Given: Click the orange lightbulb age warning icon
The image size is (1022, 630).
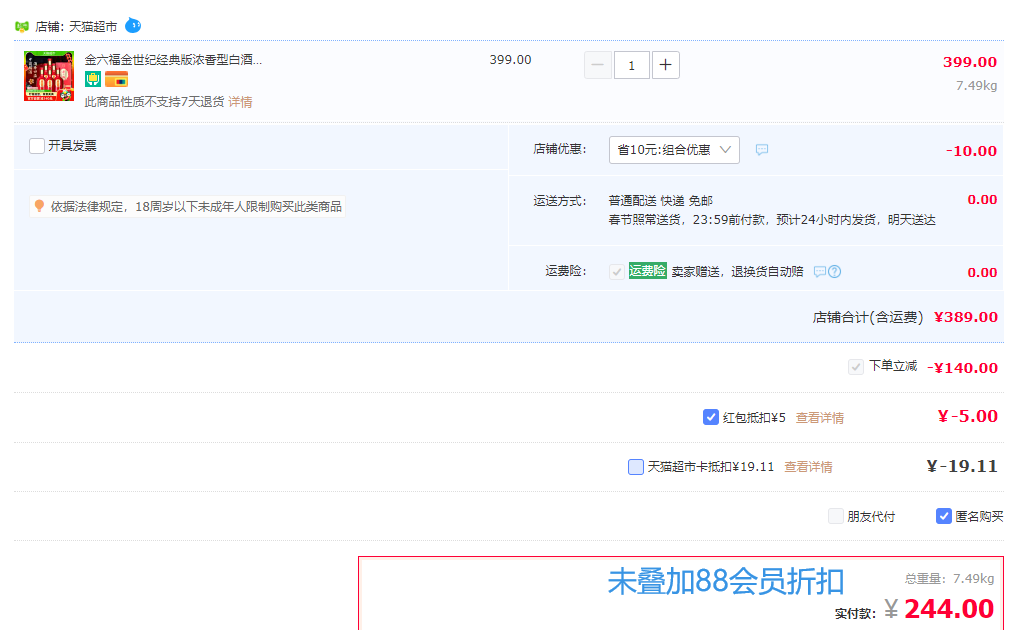Looking at the screenshot, I should [x=39, y=206].
